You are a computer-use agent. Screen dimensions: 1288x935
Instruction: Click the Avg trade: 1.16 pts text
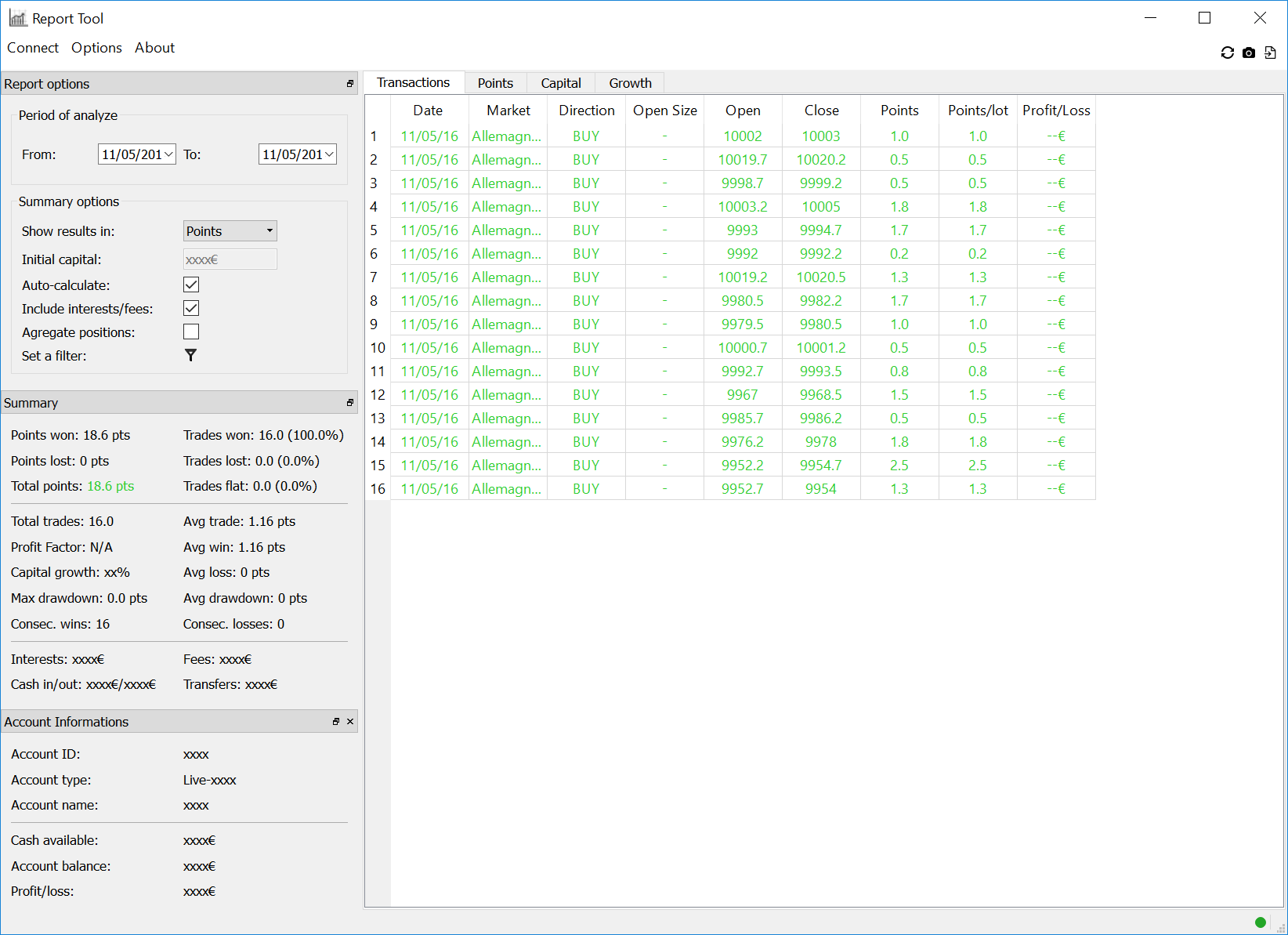point(240,521)
